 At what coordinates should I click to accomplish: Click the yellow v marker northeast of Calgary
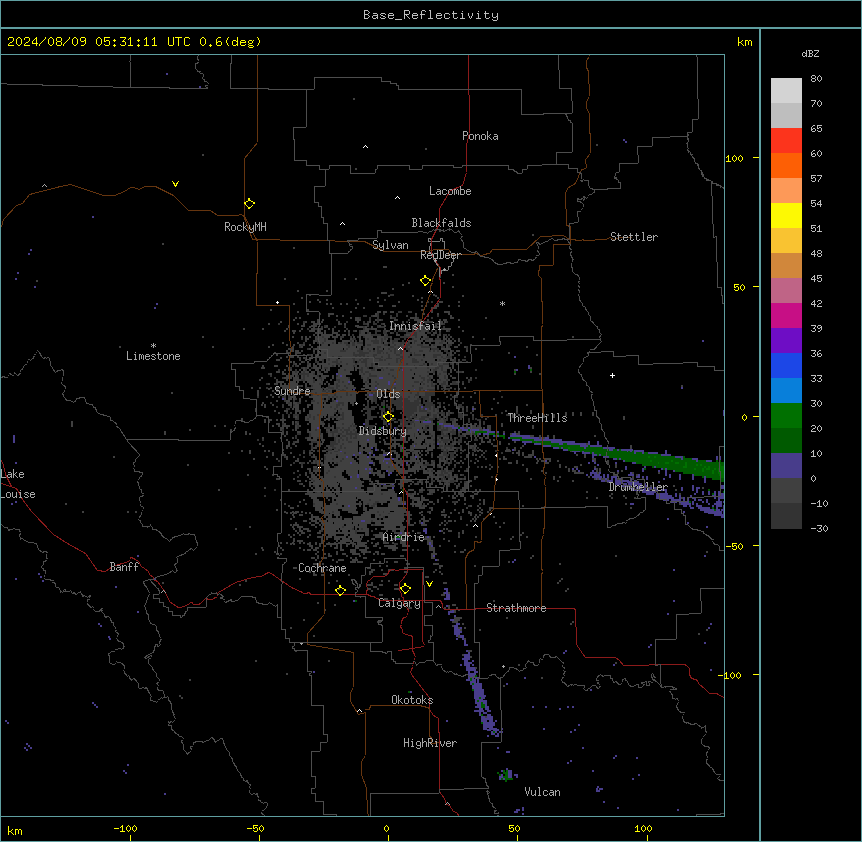click(x=429, y=584)
